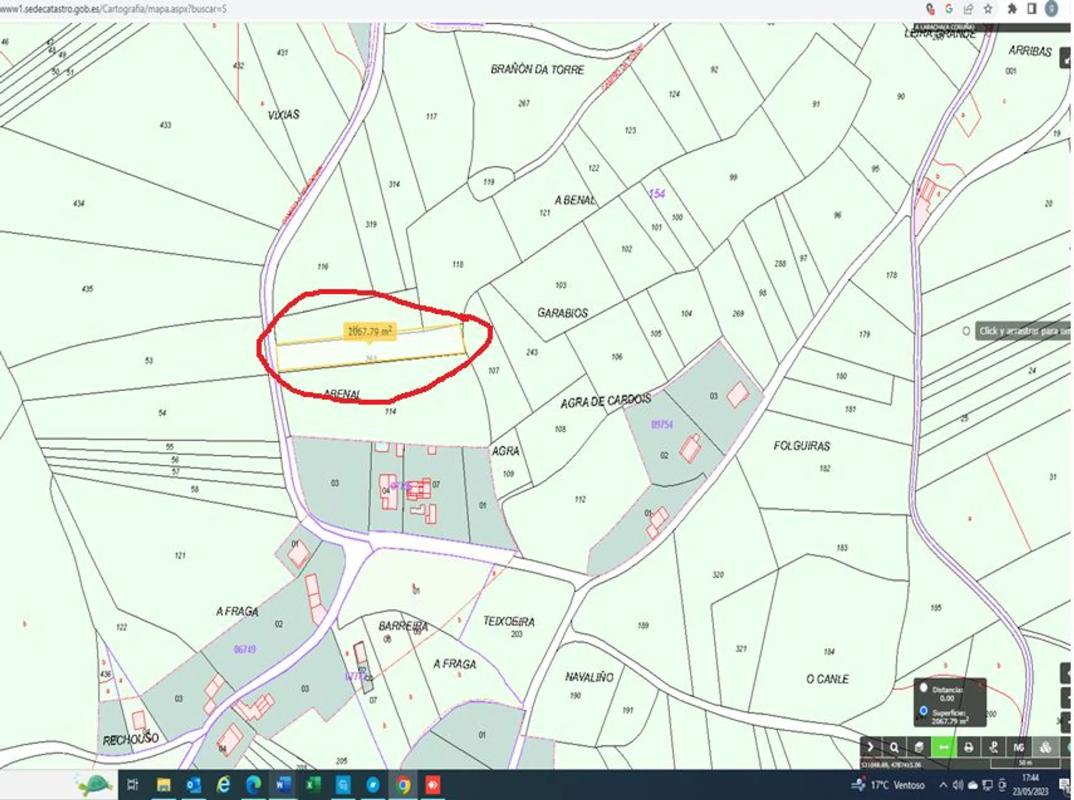Expand the map toolbar arrow
The image size is (1074, 800).
871,747
